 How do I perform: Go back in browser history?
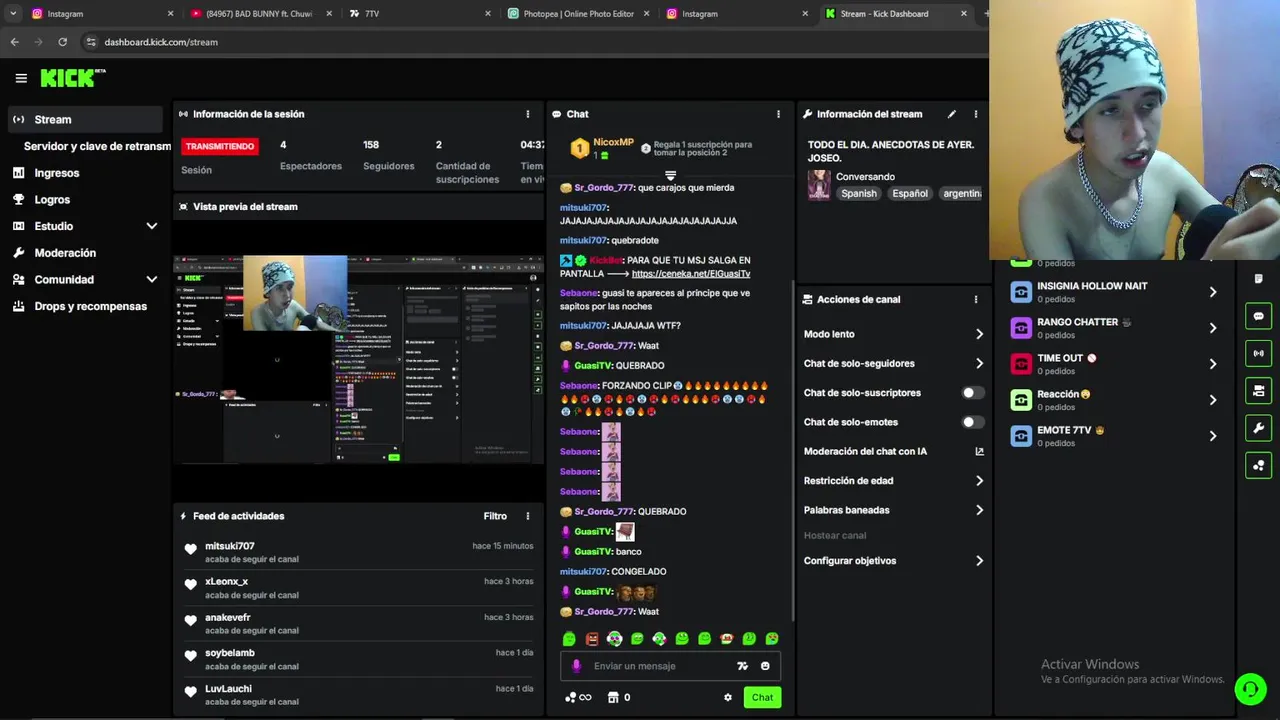[x=15, y=42]
